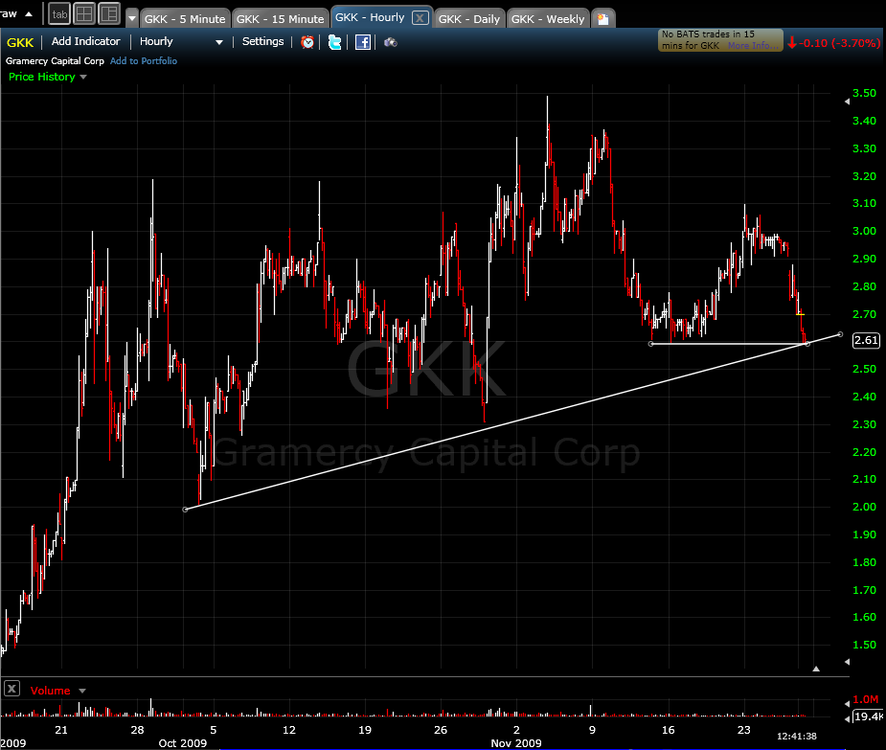Open the GKK - Weekly tab
Screen dimensions: 886x750
(x=548, y=19)
